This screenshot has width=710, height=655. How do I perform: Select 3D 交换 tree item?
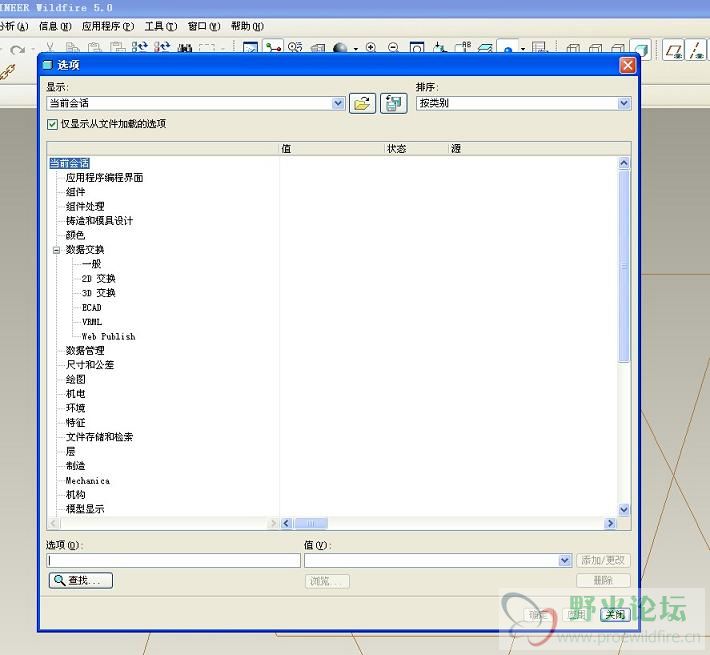[98, 293]
